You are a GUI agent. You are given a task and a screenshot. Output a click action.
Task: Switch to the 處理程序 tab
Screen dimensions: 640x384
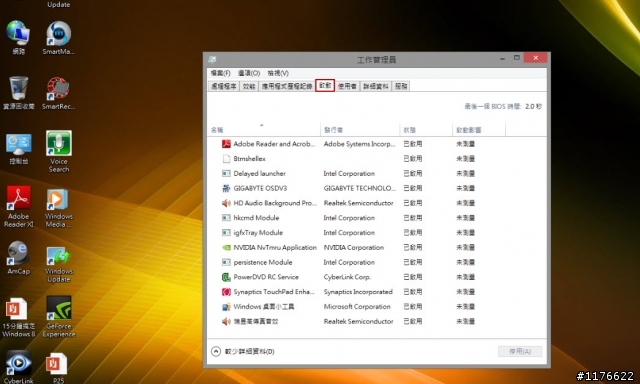pos(224,86)
